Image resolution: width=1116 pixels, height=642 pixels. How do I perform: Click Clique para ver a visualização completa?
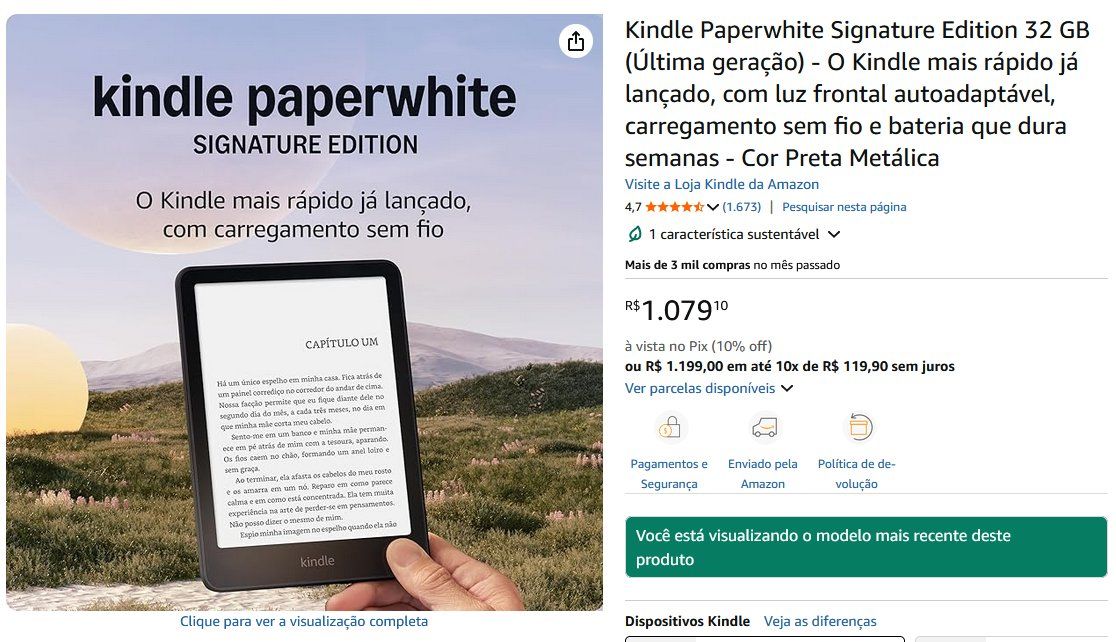(304, 621)
